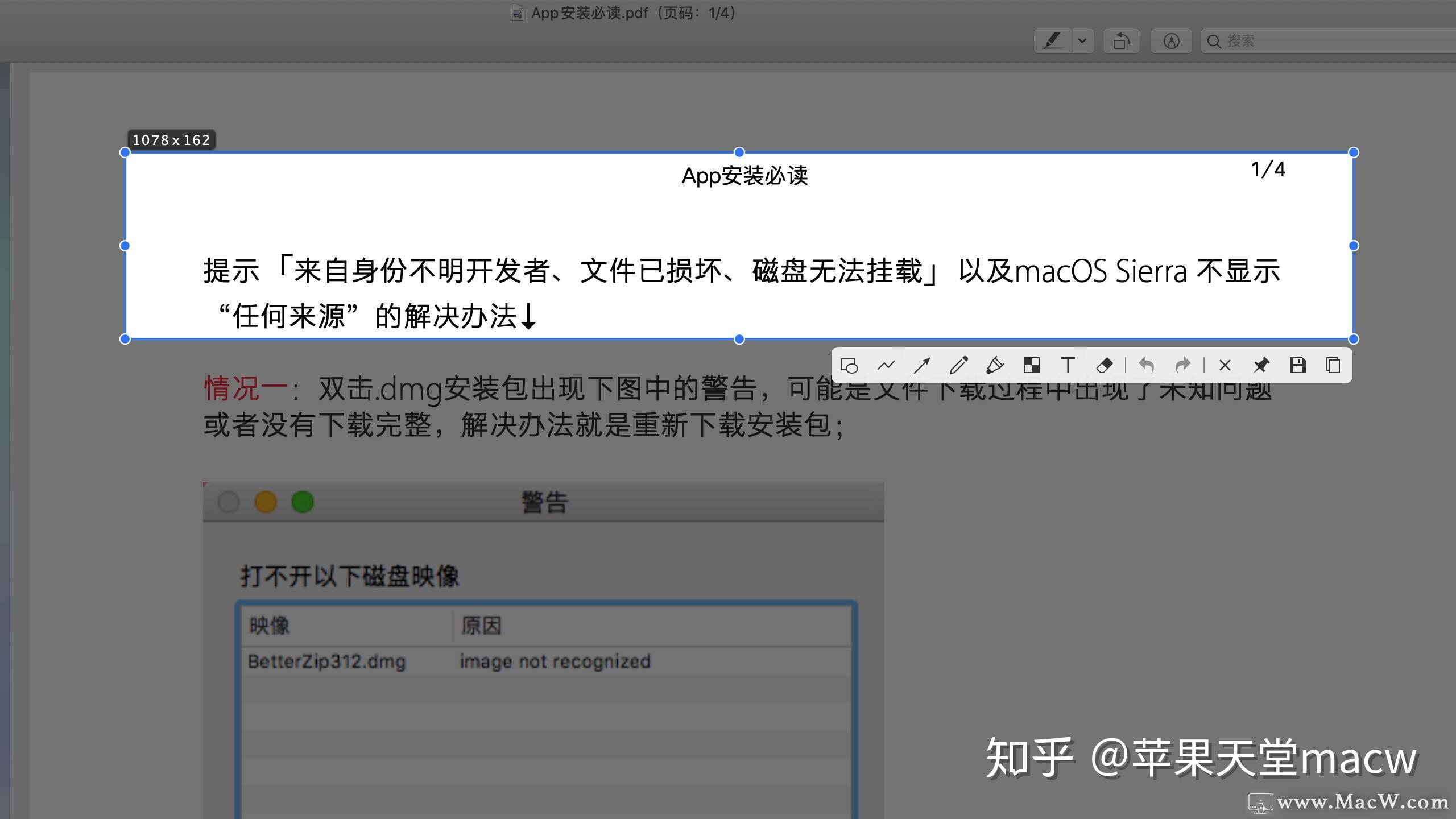The width and height of the screenshot is (1456, 819).
Task: Pick the eraser tool
Action: [x=1104, y=365]
